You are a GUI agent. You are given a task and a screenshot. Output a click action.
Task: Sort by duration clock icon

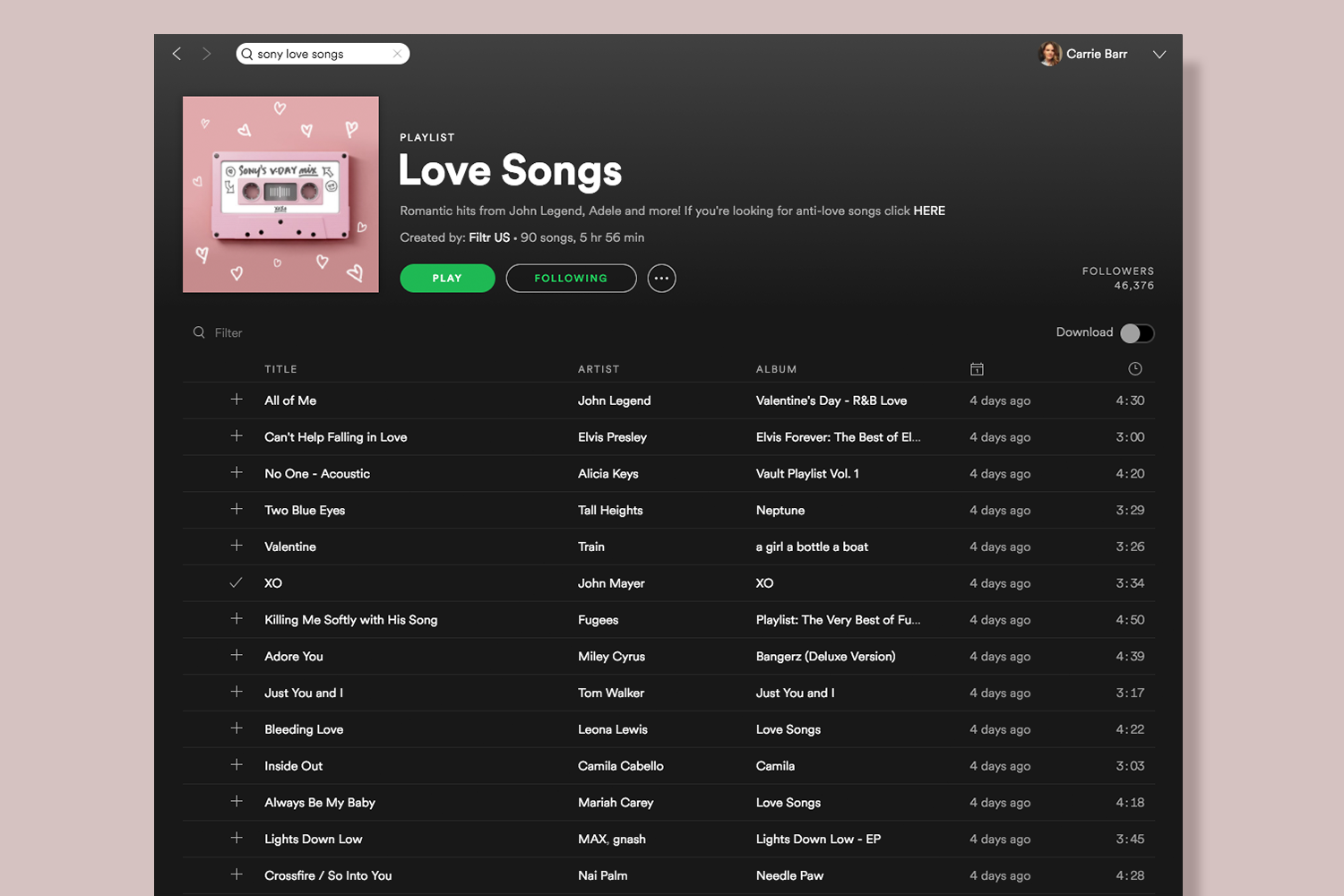[1135, 369]
